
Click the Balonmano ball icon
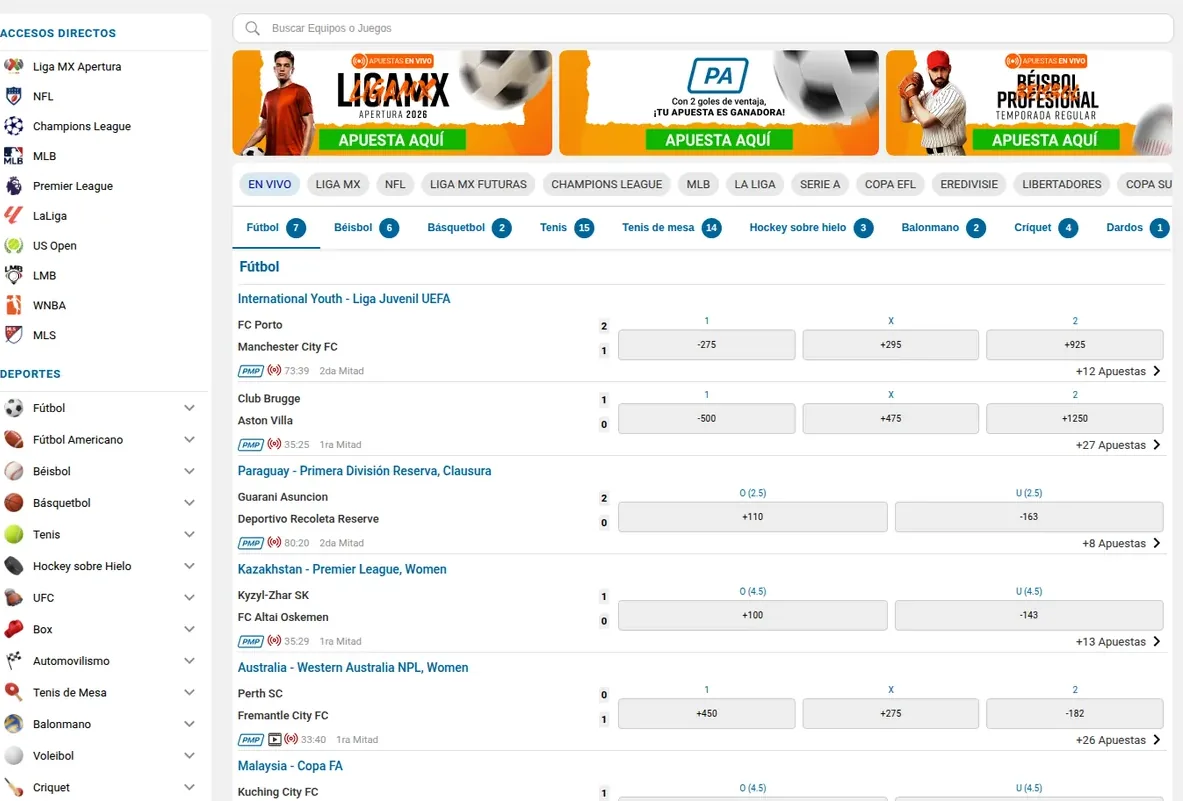tap(14, 724)
